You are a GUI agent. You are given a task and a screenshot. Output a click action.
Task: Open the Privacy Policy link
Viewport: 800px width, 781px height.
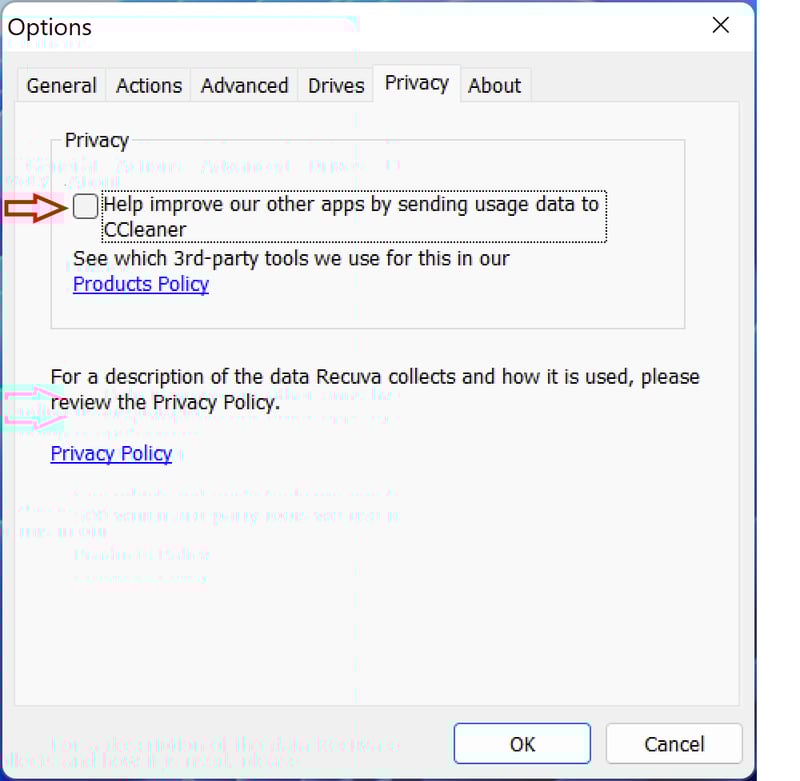(x=111, y=454)
